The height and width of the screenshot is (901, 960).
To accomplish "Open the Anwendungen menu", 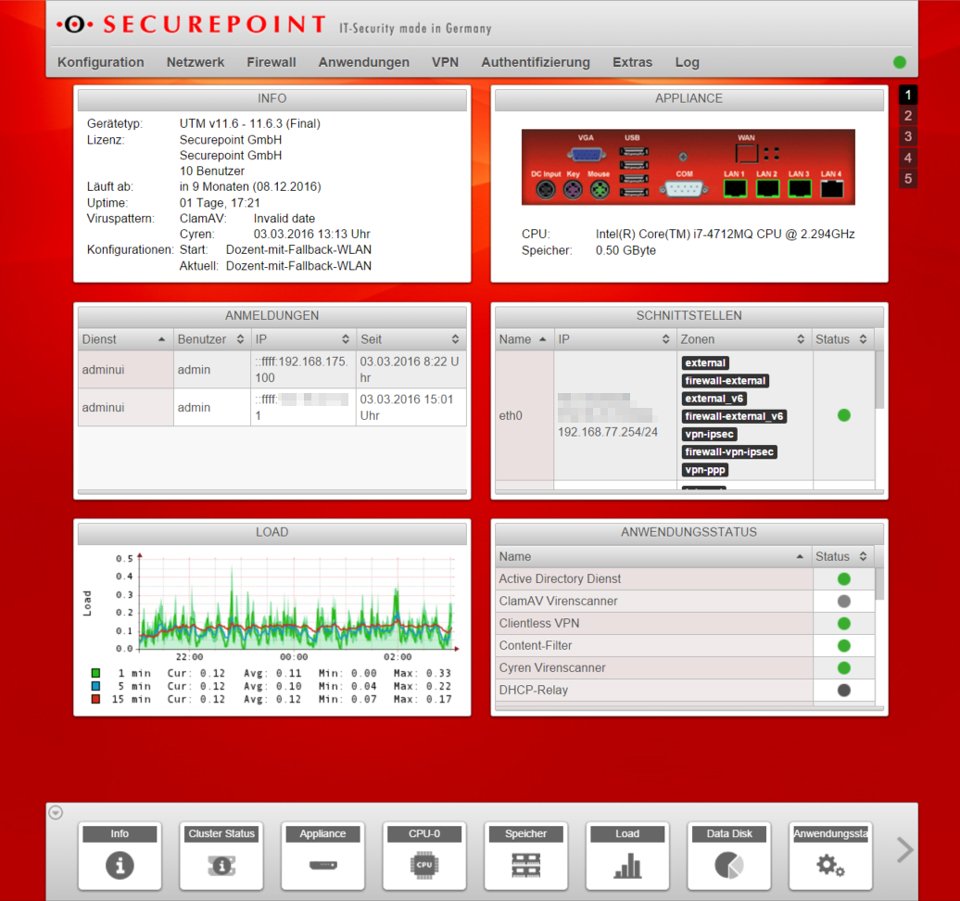I will pyautogui.click(x=364, y=62).
